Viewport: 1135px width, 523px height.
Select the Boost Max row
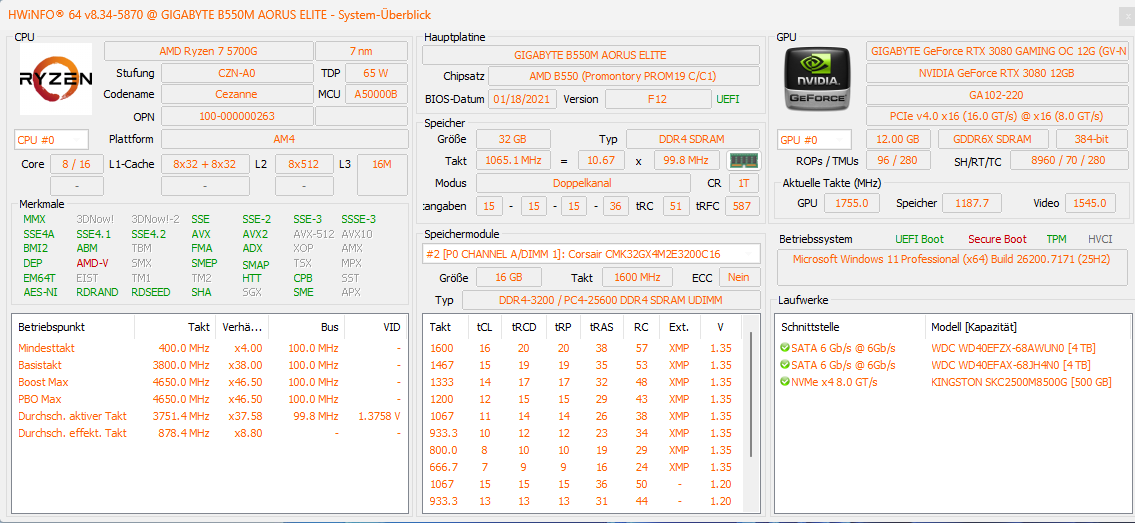tap(210, 382)
